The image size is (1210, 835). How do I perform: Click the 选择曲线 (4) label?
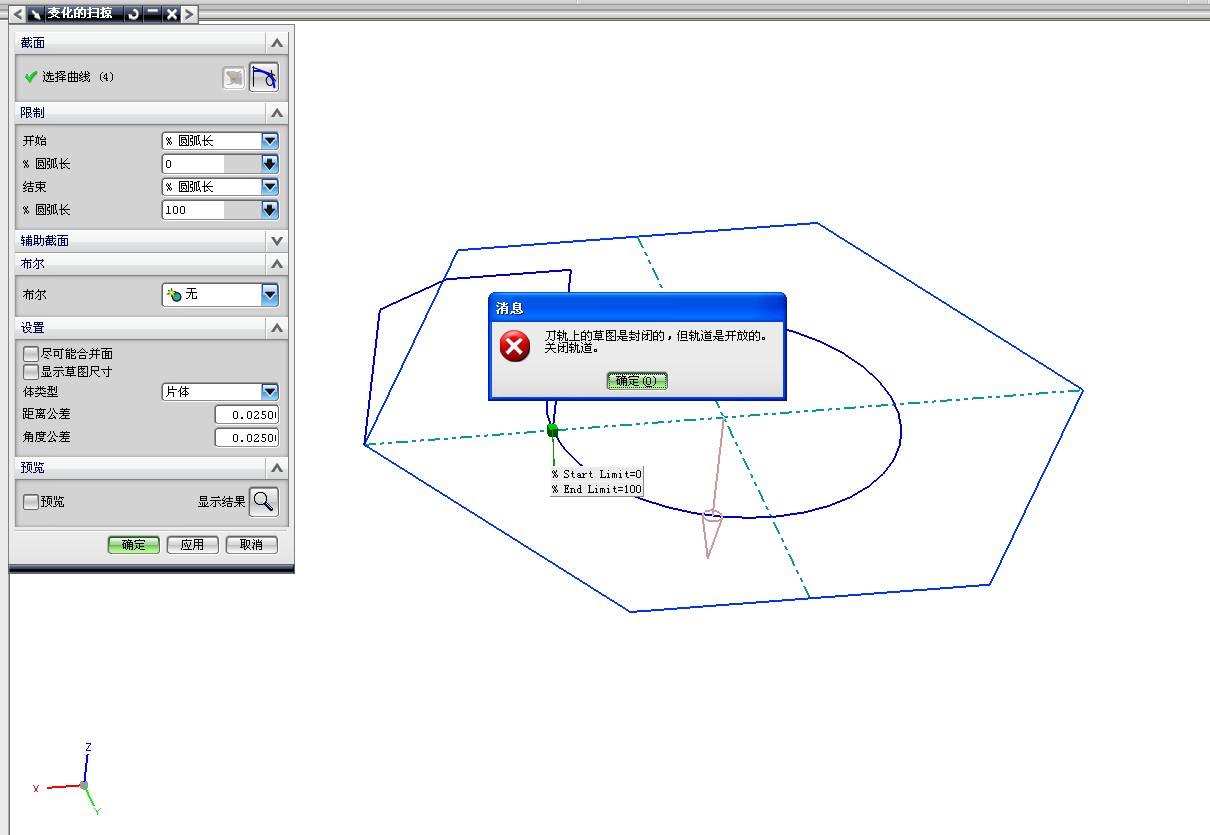pyautogui.click(x=78, y=77)
